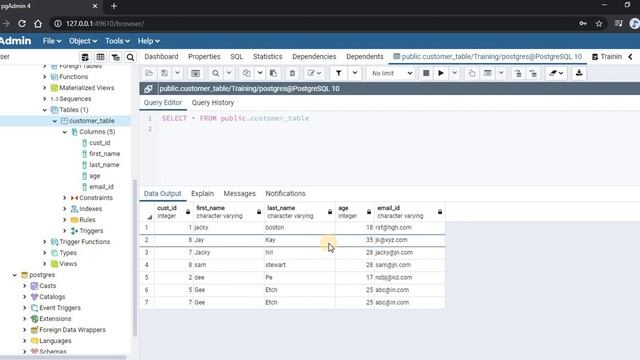The image size is (640, 360).
Task: Click the Download CSV icon
Action: click(579, 73)
